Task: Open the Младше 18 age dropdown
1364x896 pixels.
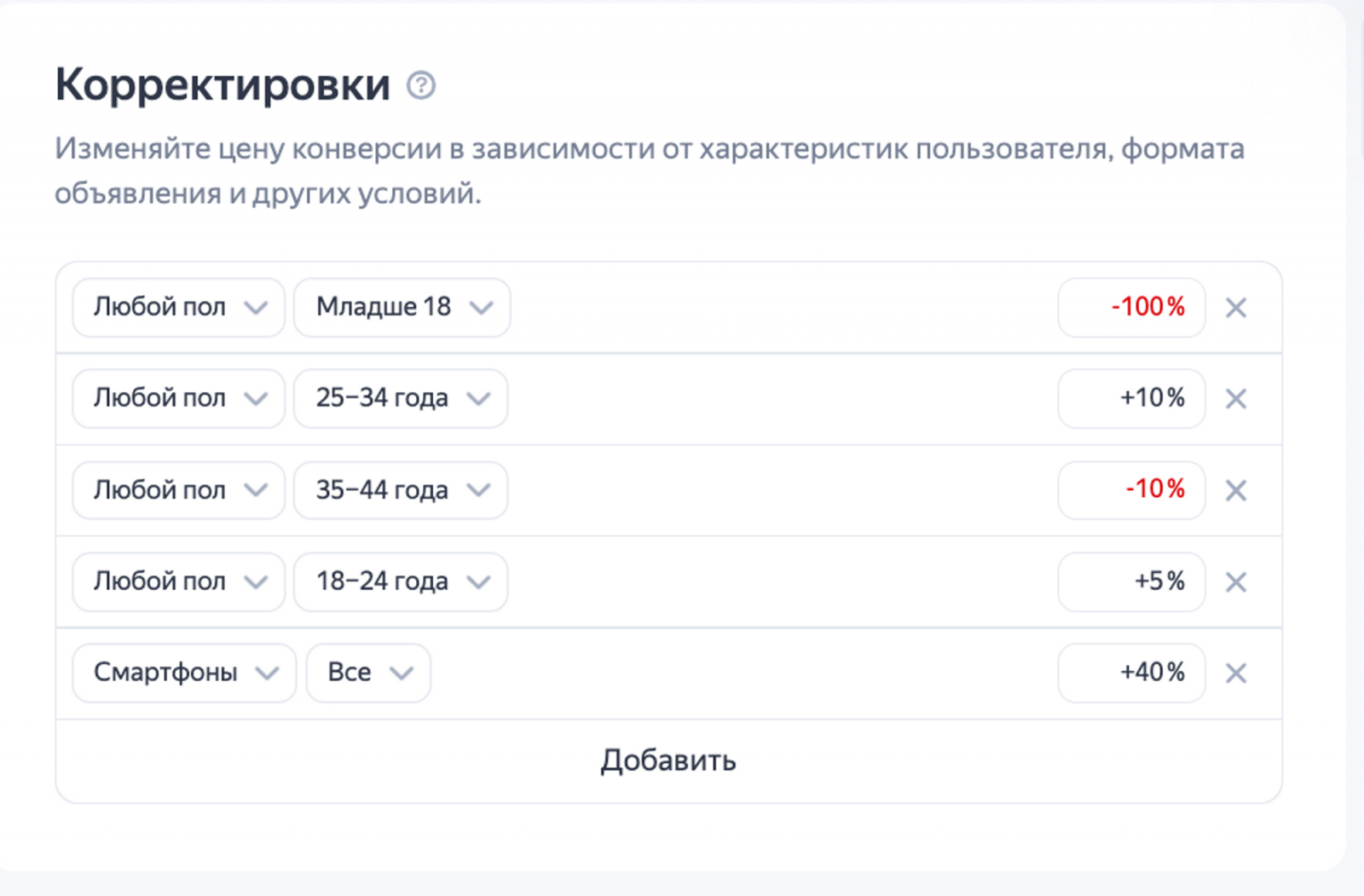Action: coord(402,307)
